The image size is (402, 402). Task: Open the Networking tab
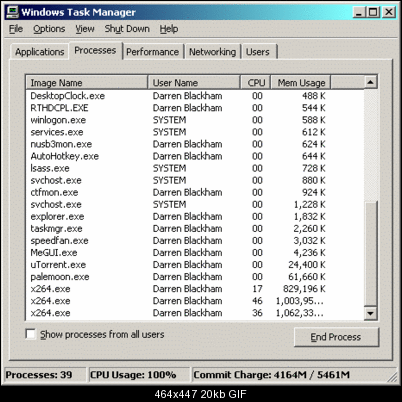212,52
